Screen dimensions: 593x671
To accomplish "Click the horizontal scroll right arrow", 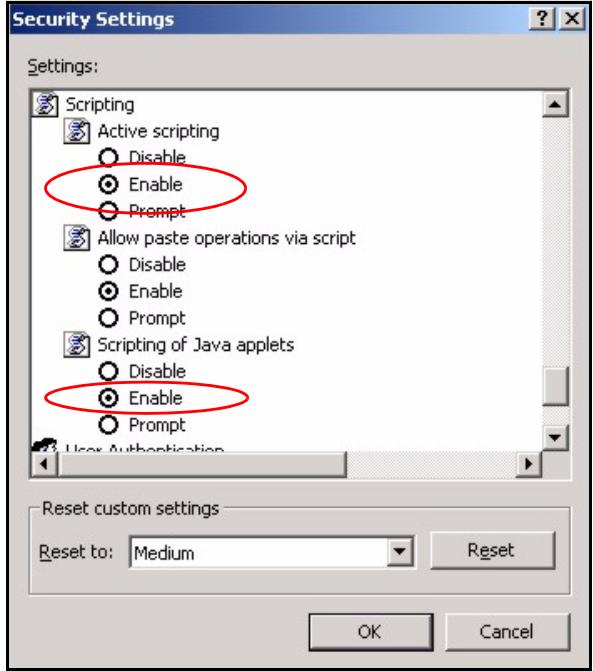I will [529, 463].
